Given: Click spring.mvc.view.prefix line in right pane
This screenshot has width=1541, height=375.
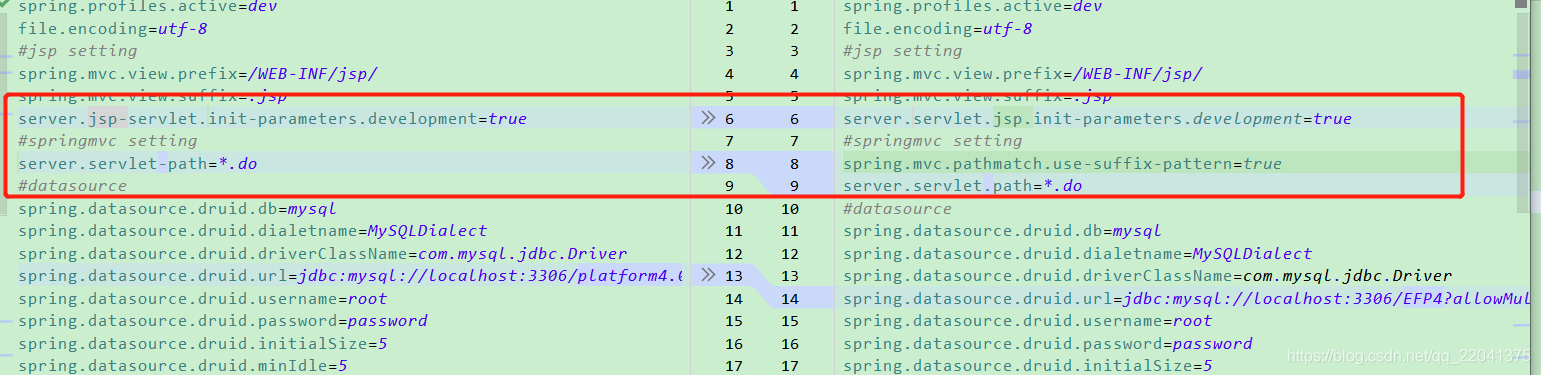Looking at the screenshot, I should [x=1022, y=74].
